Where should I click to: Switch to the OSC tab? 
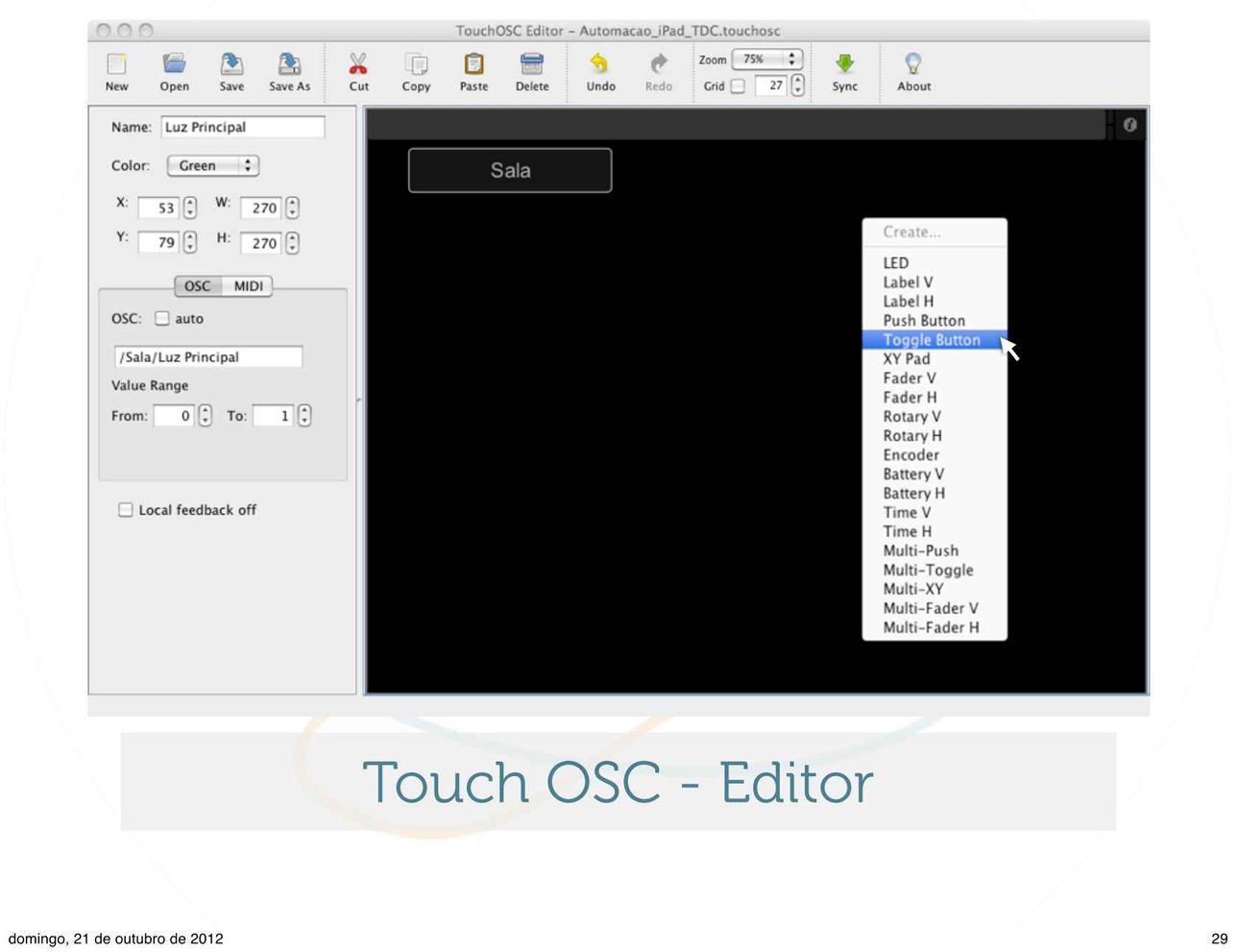[198, 286]
